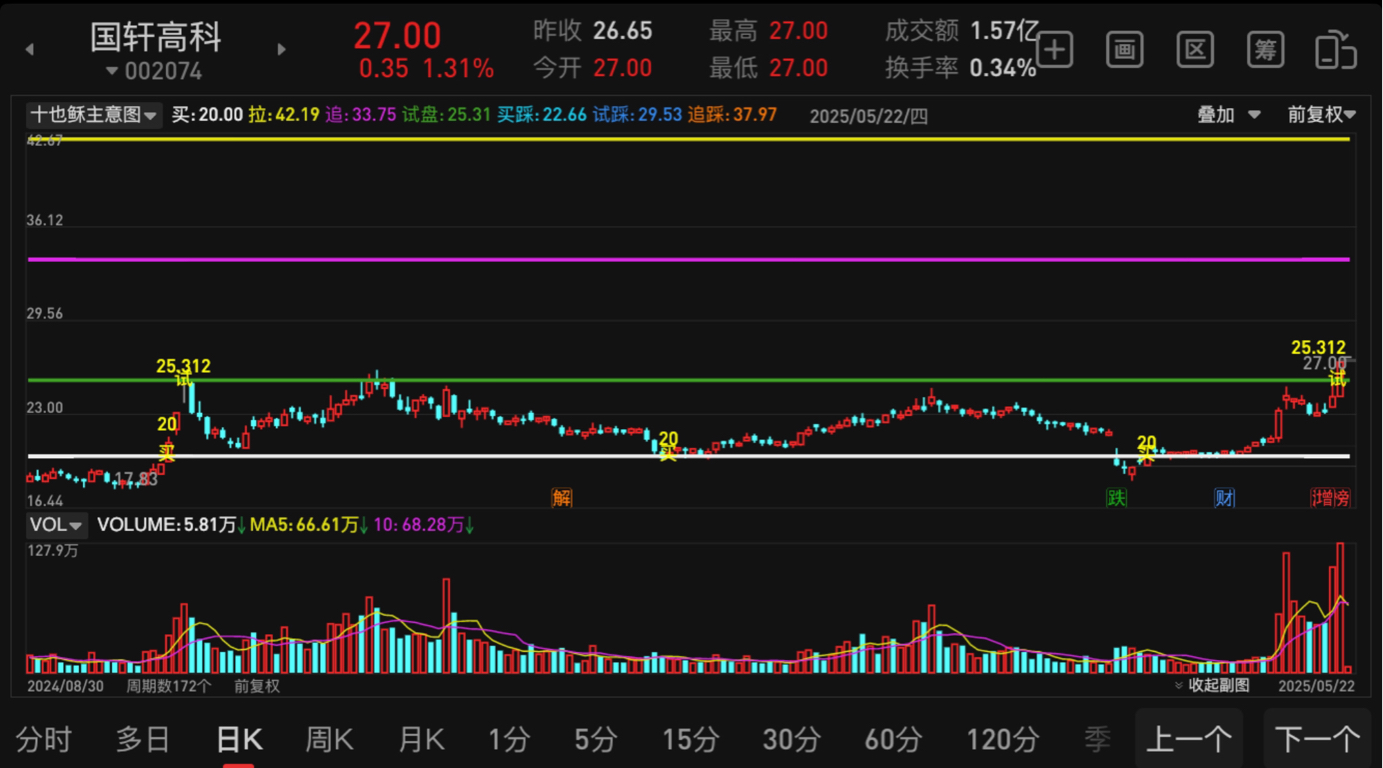Collapse sub-chart via 收起副图
Image resolution: width=1383 pixels, height=768 pixels.
coord(1212,686)
